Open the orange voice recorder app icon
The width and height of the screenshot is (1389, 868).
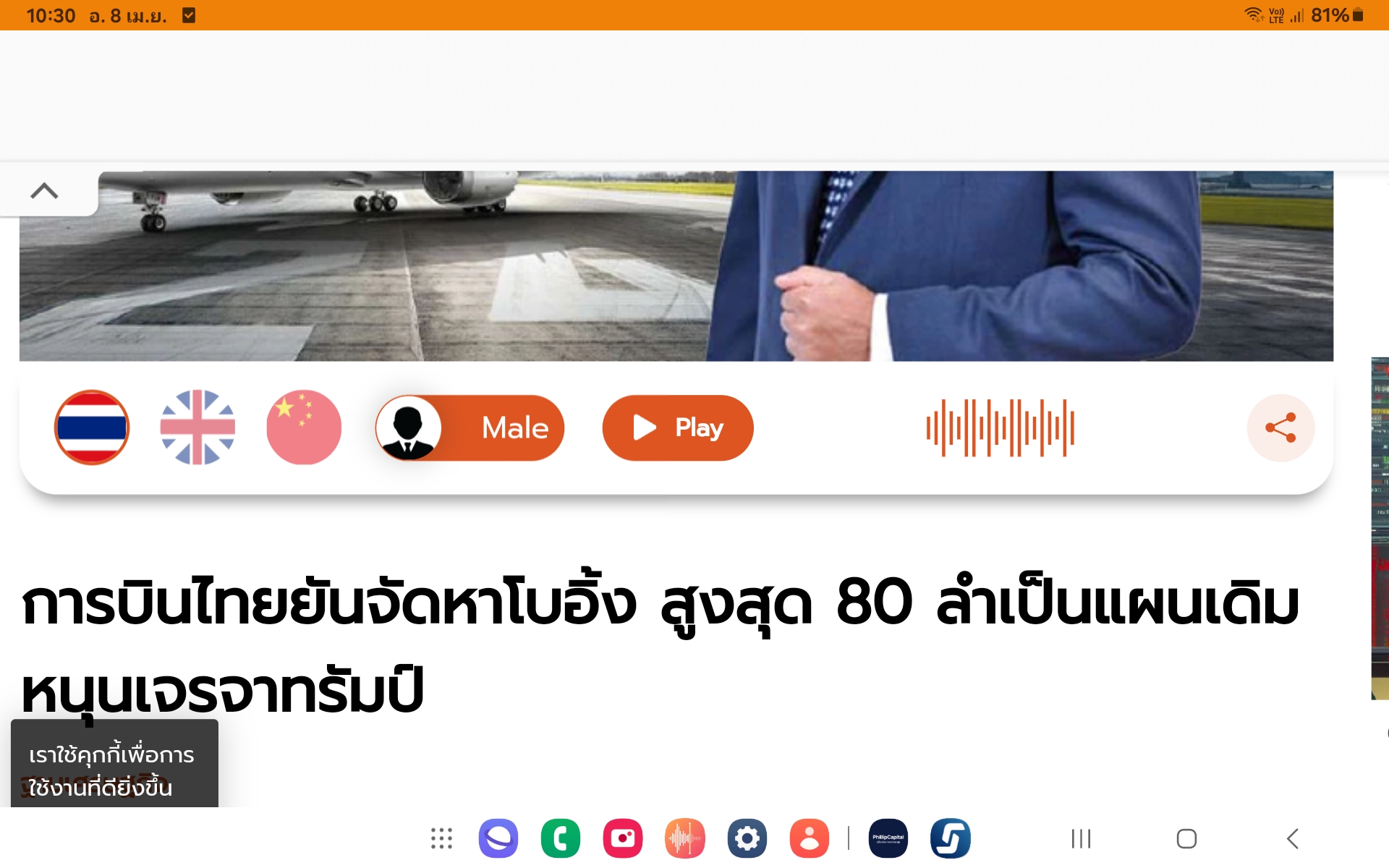pyautogui.click(x=685, y=838)
